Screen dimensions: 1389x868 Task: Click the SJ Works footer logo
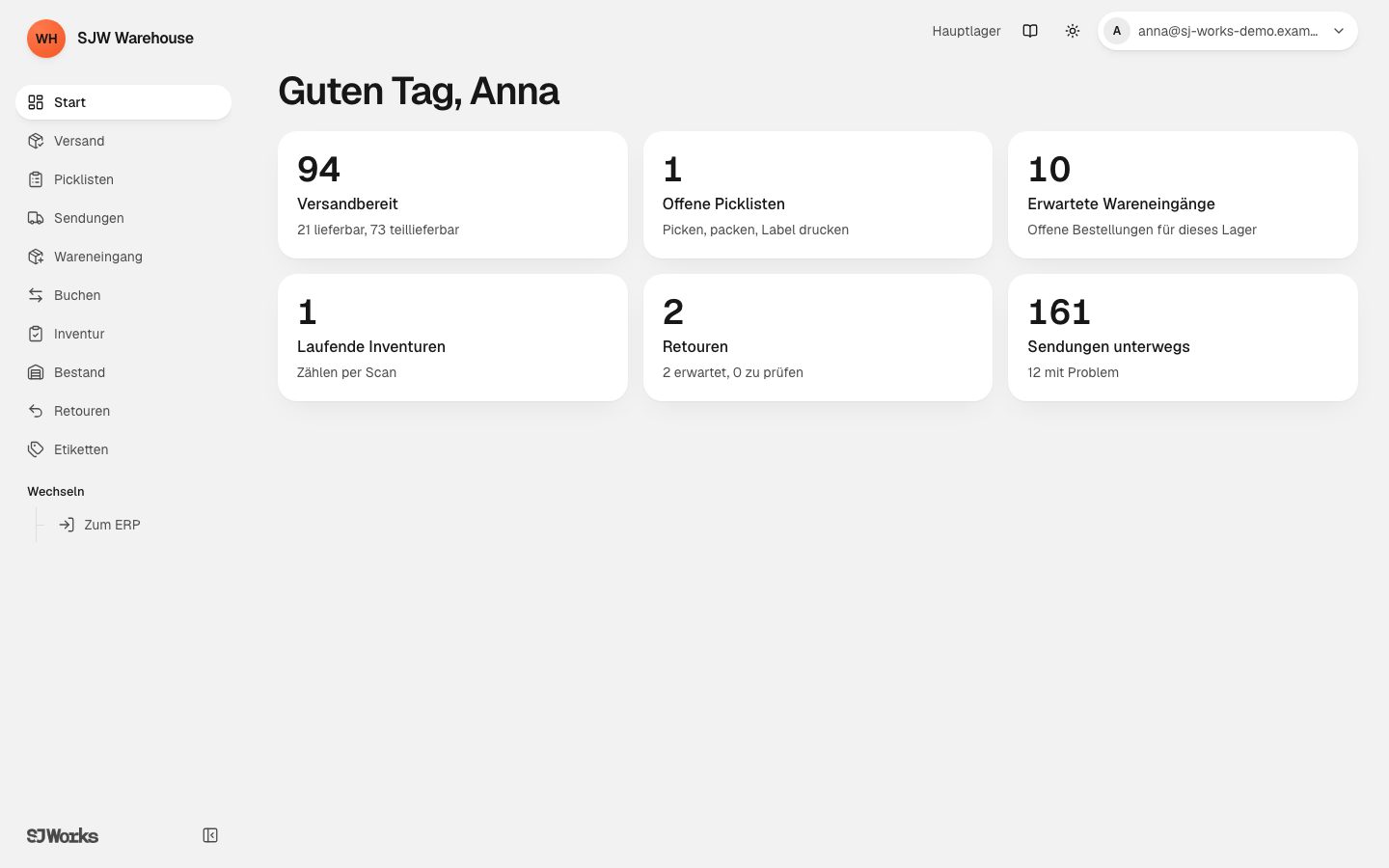pyautogui.click(x=63, y=835)
